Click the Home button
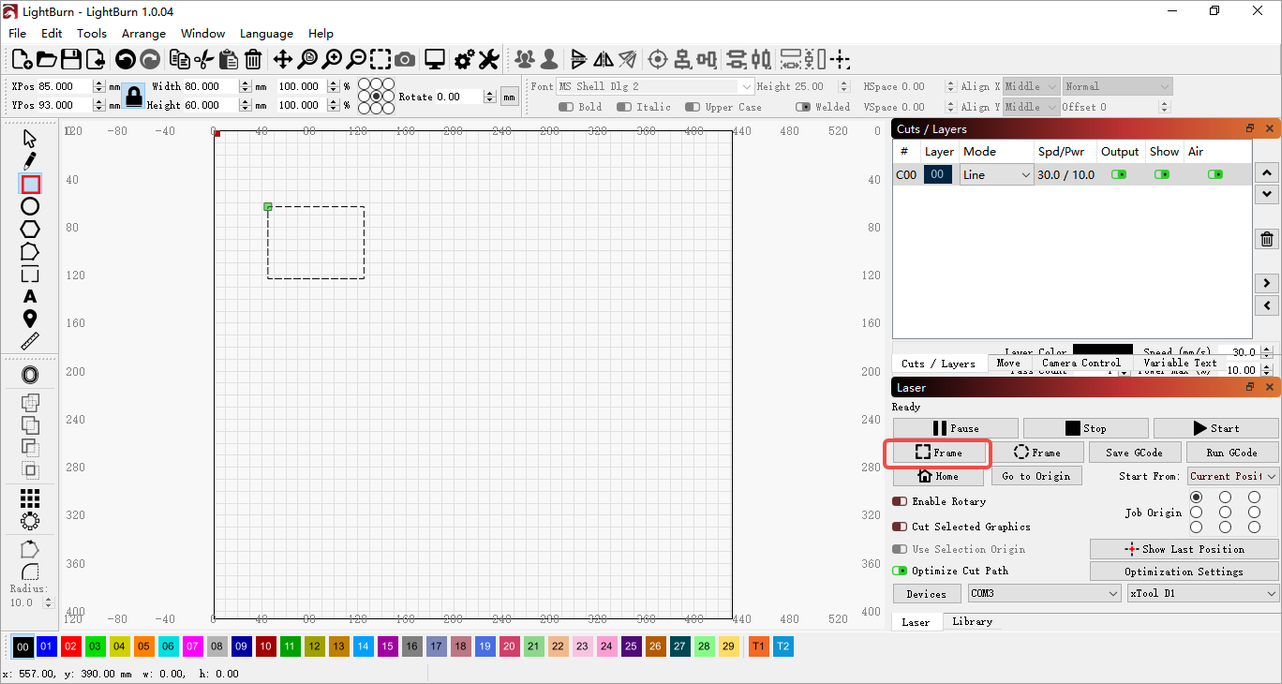This screenshot has width=1282, height=684. [x=938, y=476]
